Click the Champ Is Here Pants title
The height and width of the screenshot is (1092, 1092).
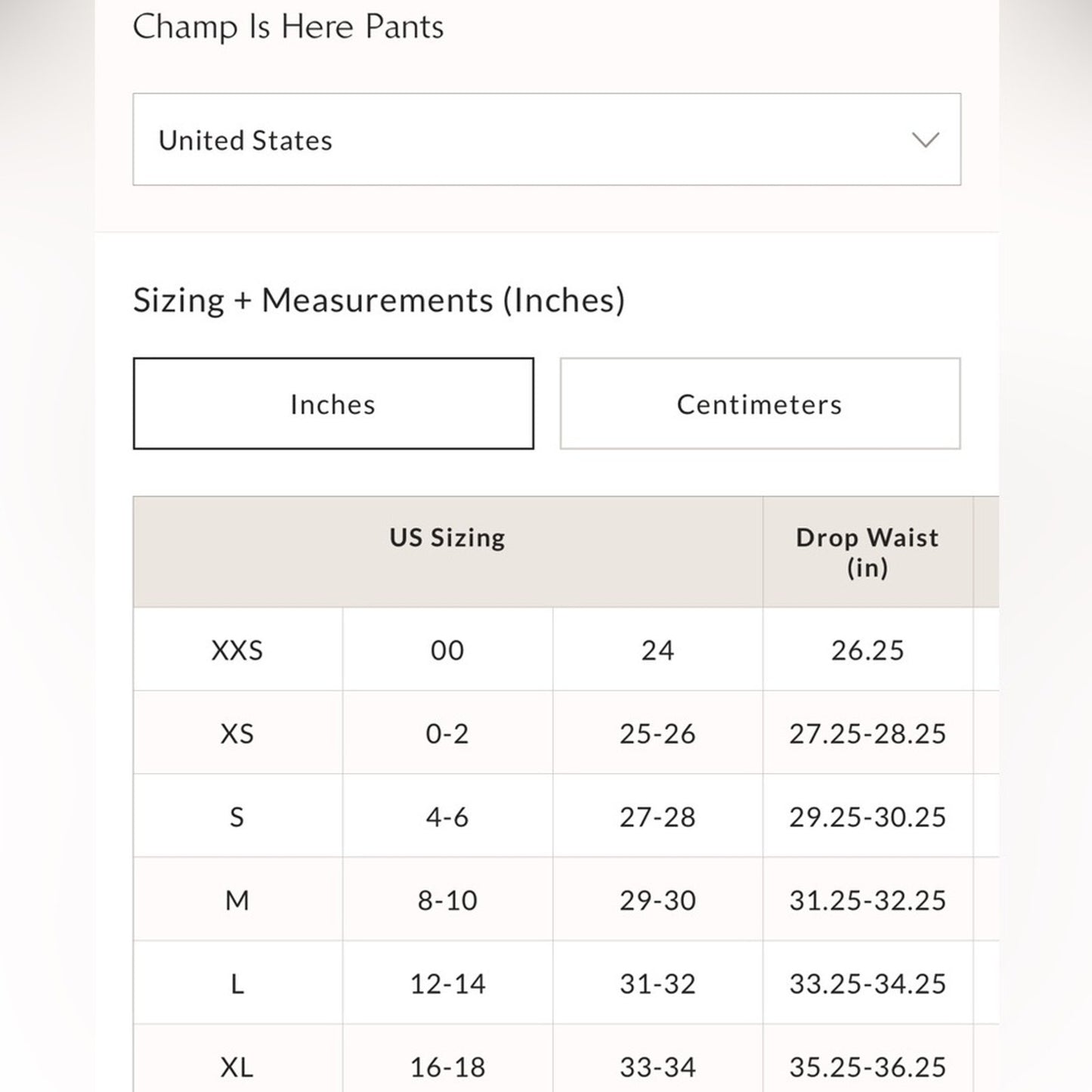coord(289,26)
